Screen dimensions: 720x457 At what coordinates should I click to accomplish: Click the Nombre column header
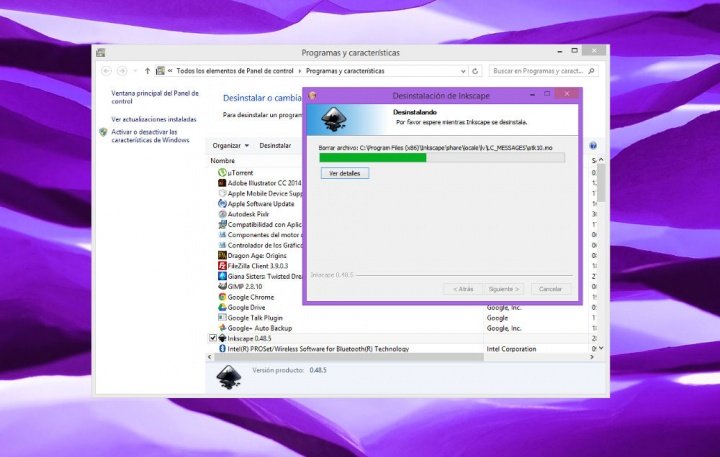(x=223, y=160)
